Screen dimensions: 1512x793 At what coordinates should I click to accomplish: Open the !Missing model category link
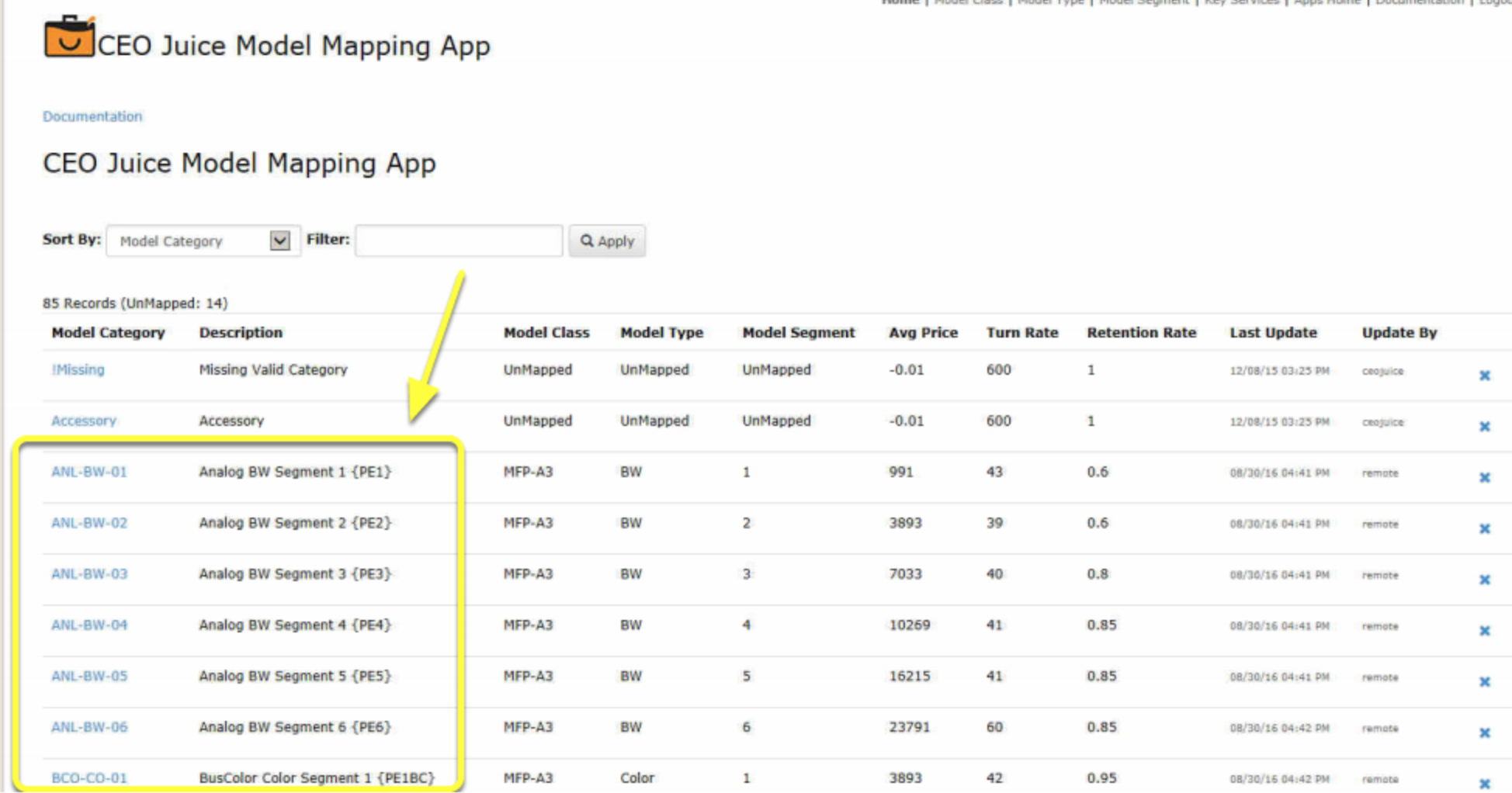(x=78, y=369)
